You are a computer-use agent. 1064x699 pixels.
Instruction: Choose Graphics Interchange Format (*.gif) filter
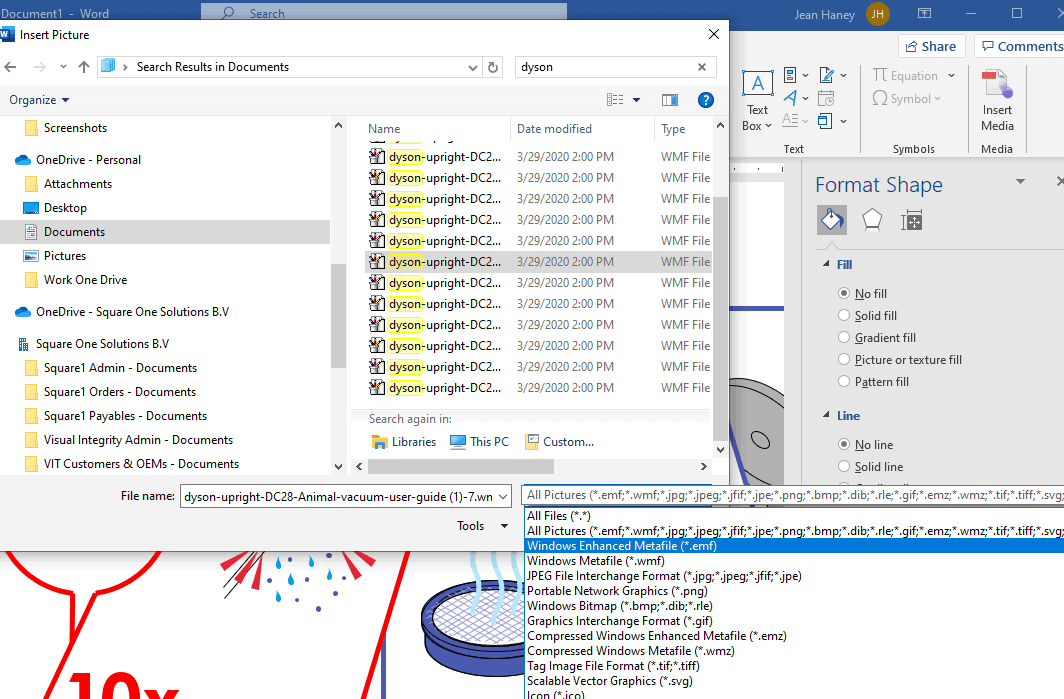(x=620, y=620)
